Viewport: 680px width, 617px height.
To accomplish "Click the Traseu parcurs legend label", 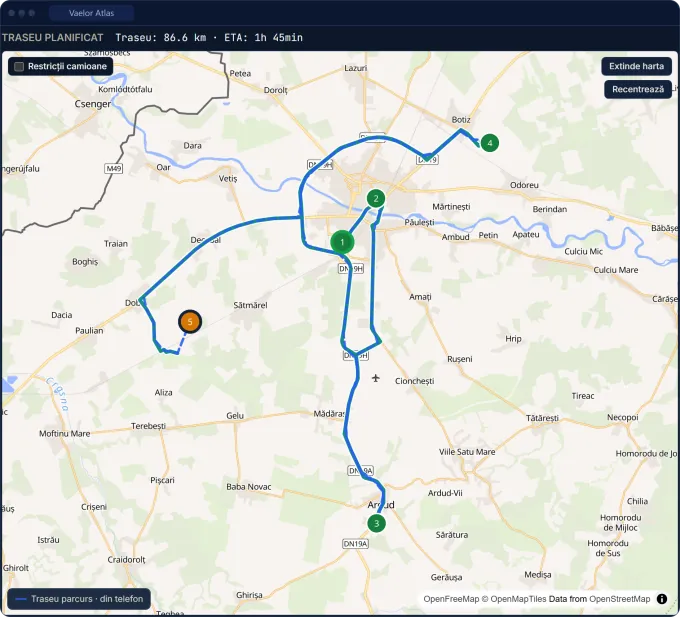I will pos(87,599).
